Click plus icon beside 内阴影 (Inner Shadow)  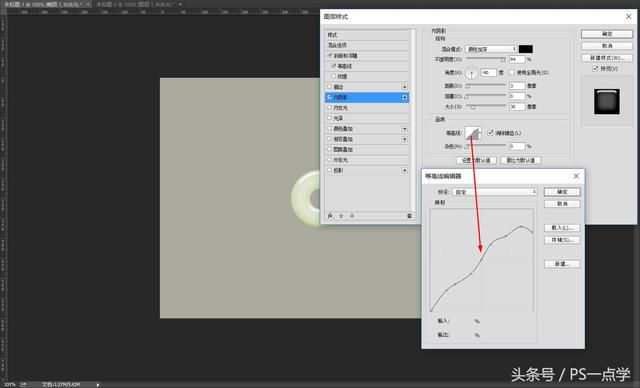[x=404, y=97]
